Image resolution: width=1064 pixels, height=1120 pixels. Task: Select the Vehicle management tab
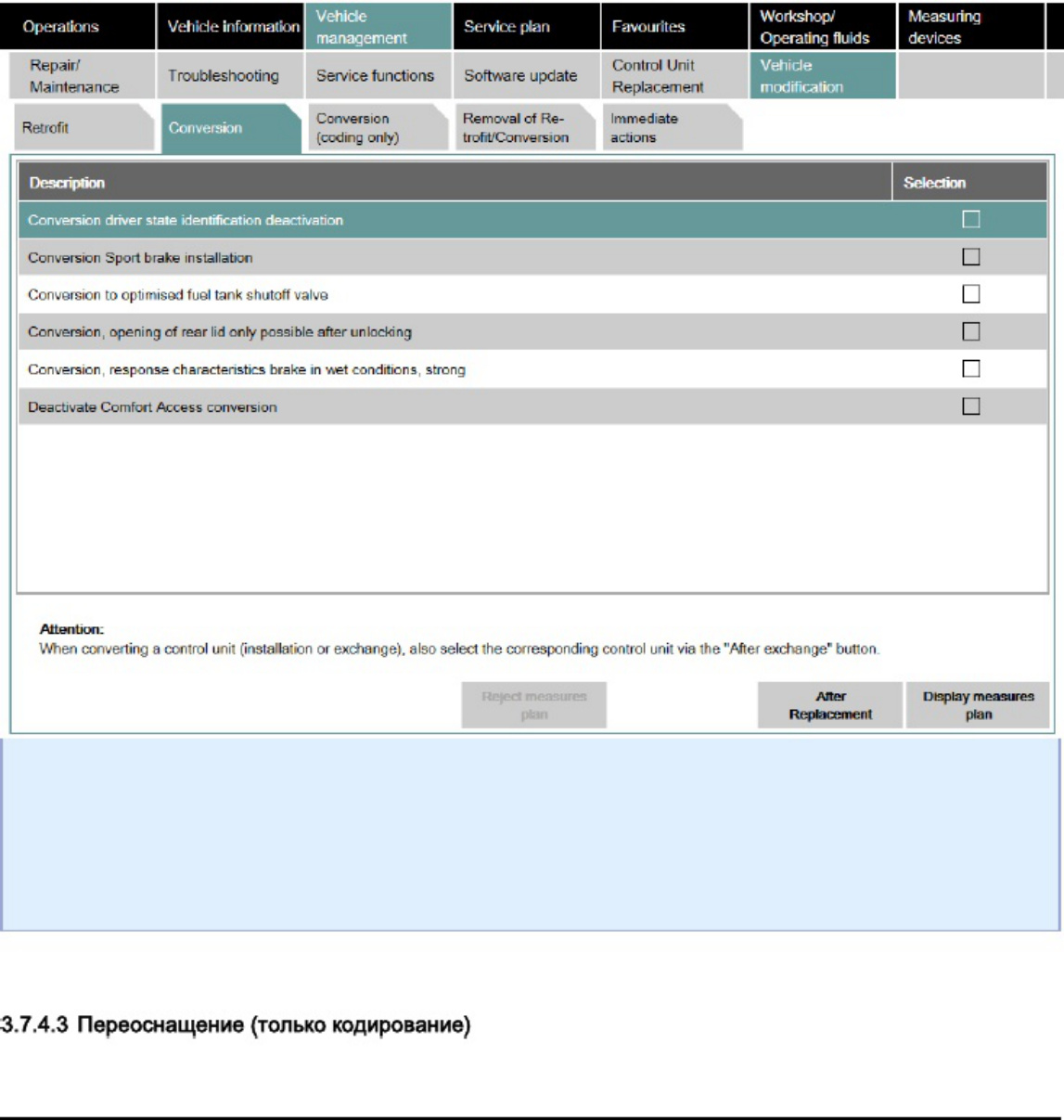[x=378, y=27]
